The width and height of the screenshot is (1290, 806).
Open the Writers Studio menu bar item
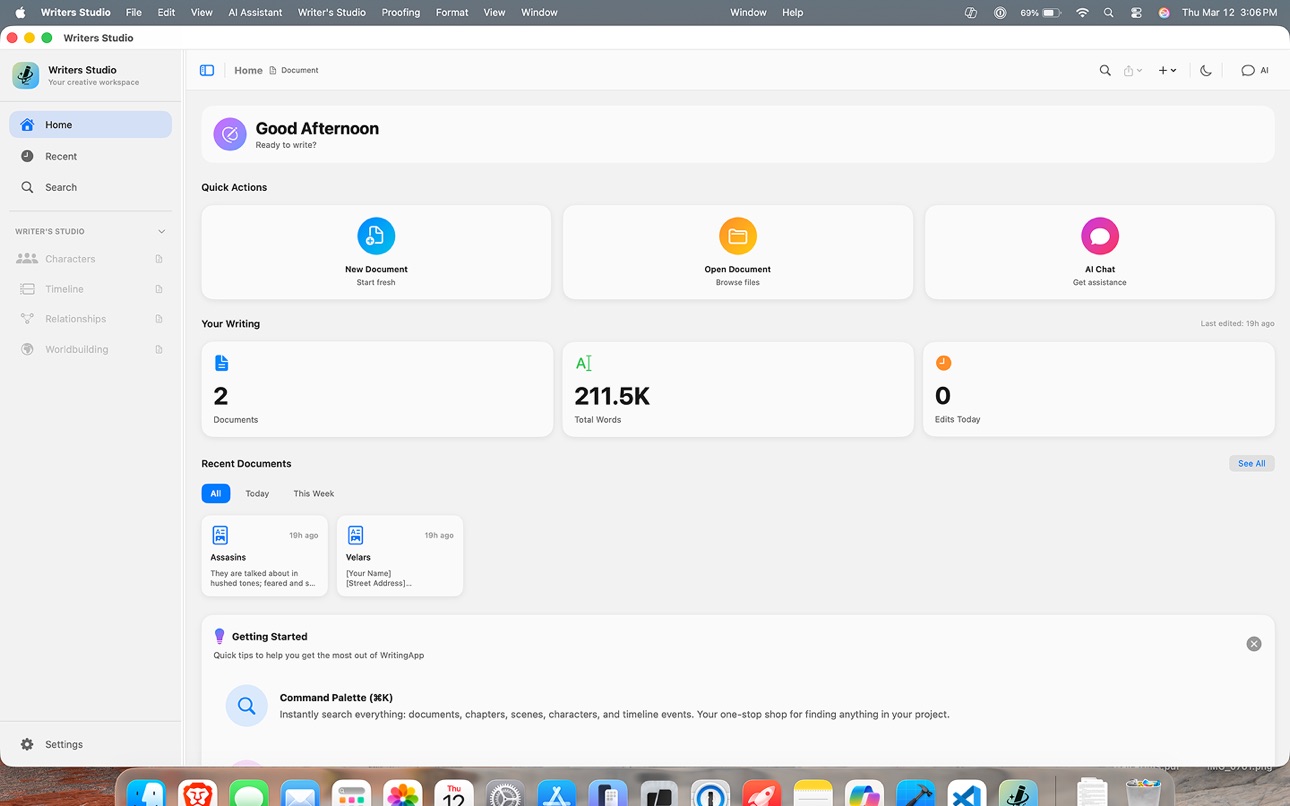click(x=76, y=12)
